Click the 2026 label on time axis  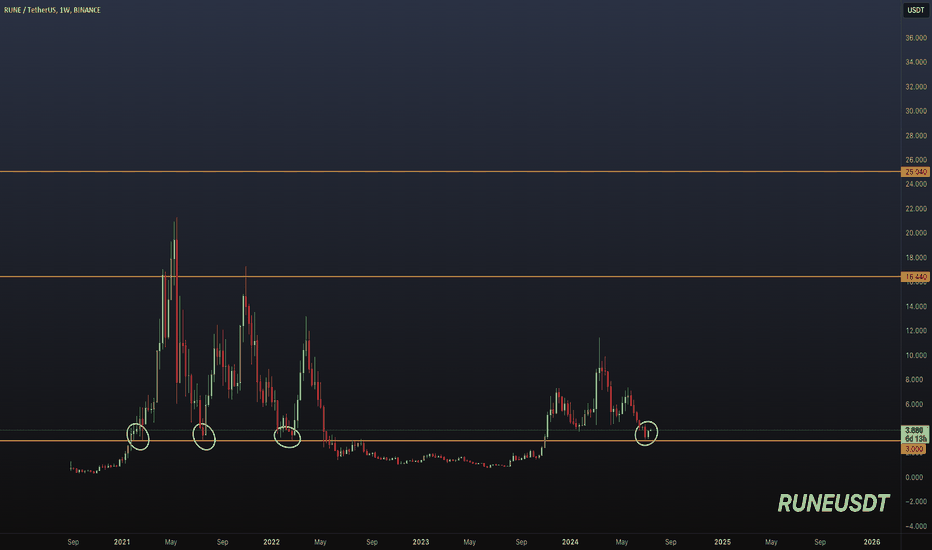(871, 542)
